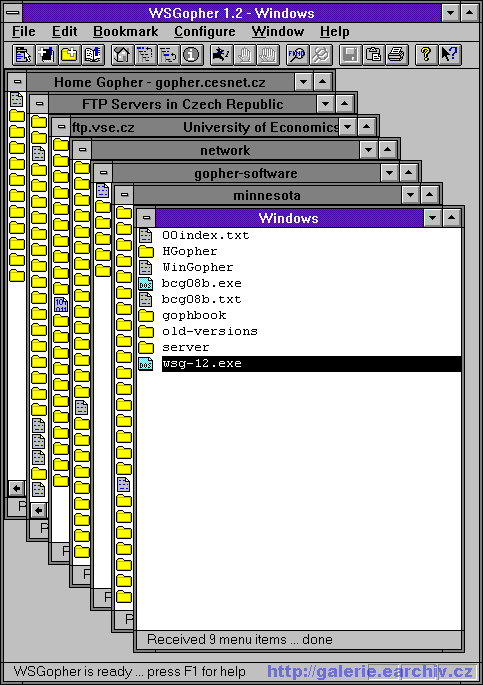Select wsg-12.exe in the Windows list
Viewport: 483px width, 685px height.
coord(311,363)
